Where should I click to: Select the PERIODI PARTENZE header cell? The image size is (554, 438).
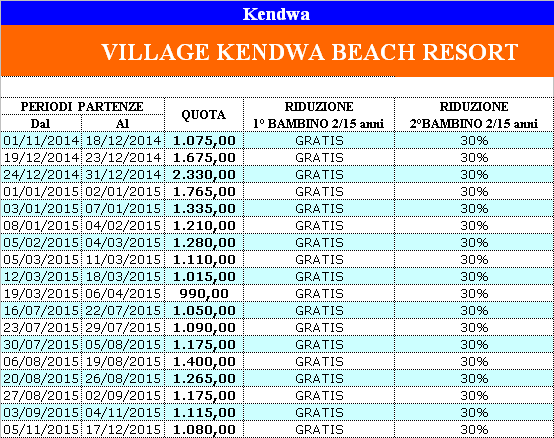82,107
